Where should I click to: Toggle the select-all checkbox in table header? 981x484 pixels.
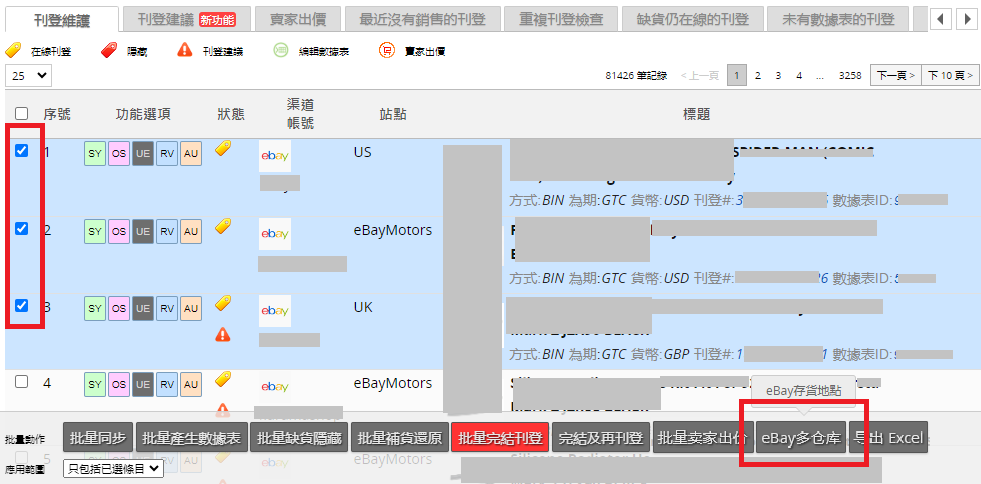click(22, 114)
